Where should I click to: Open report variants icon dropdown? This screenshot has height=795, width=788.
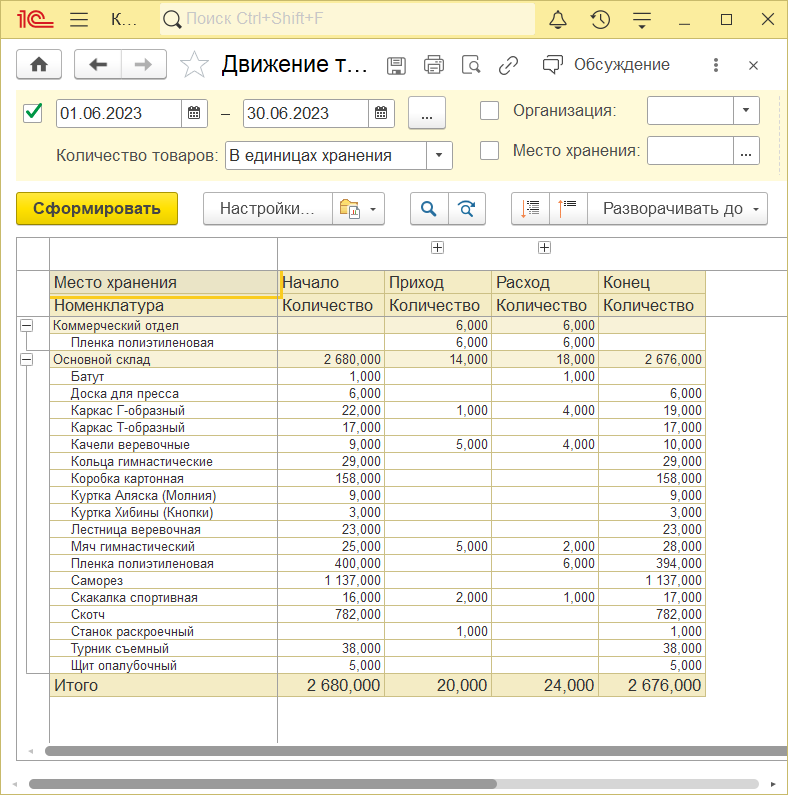(359, 208)
